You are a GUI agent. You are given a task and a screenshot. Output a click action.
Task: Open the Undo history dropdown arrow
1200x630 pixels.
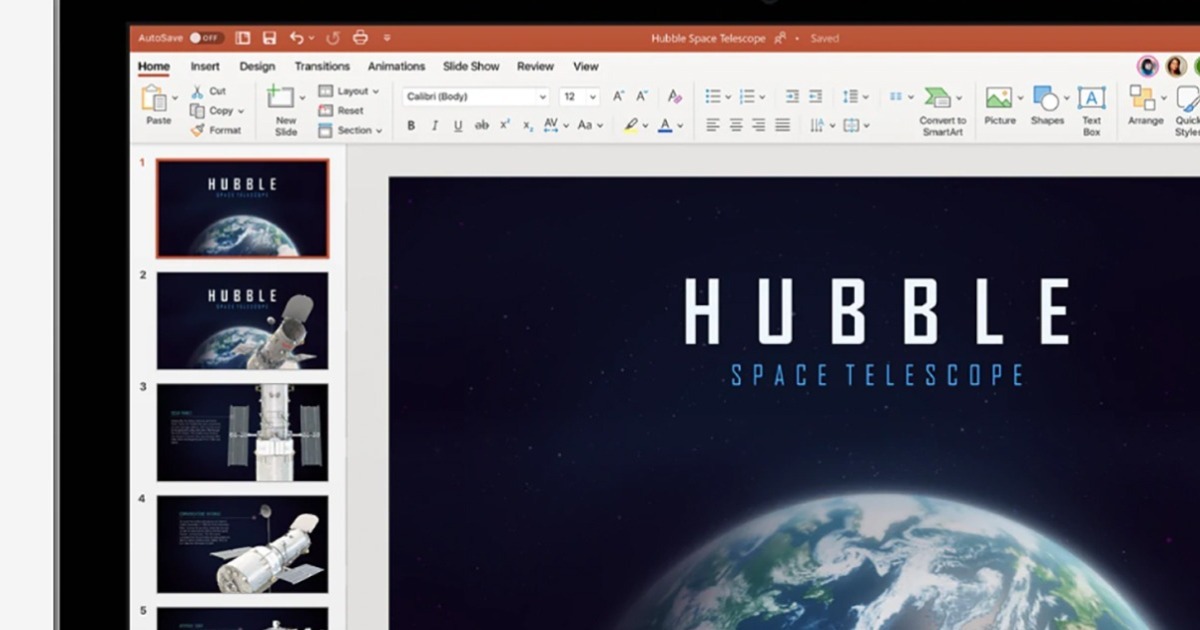[x=312, y=39]
